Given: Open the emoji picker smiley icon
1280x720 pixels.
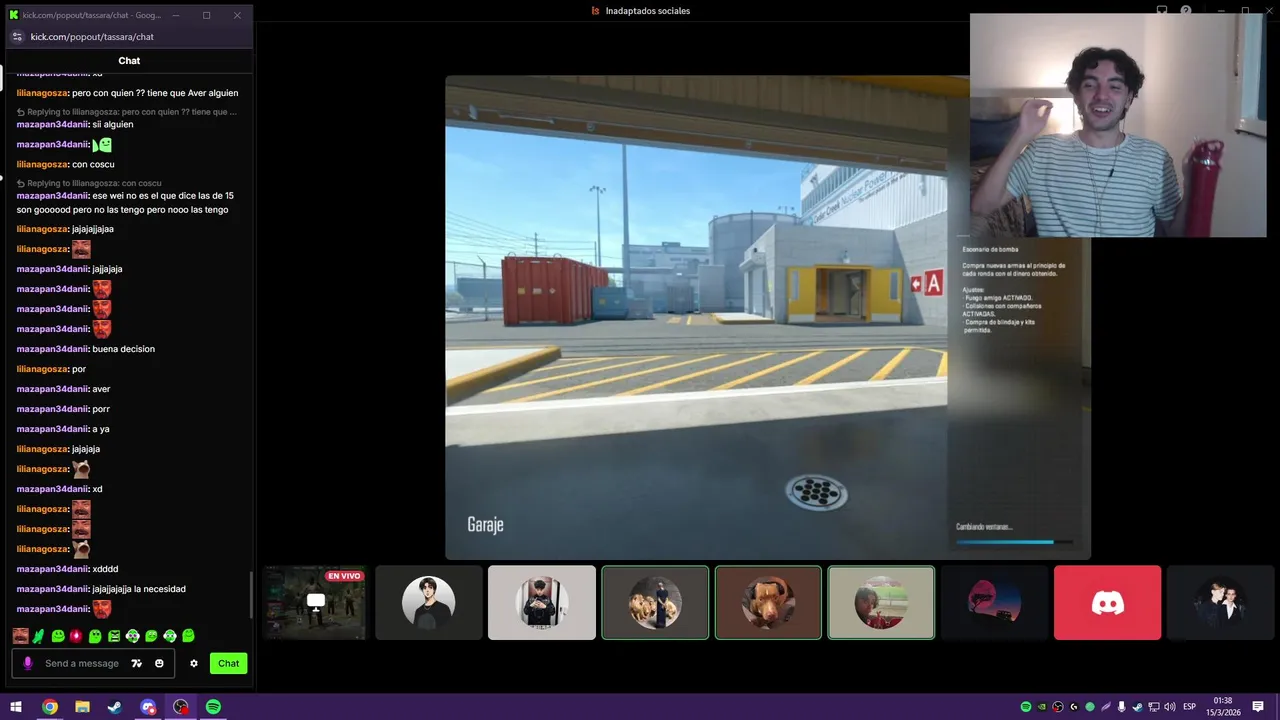Looking at the screenshot, I should coord(159,663).
